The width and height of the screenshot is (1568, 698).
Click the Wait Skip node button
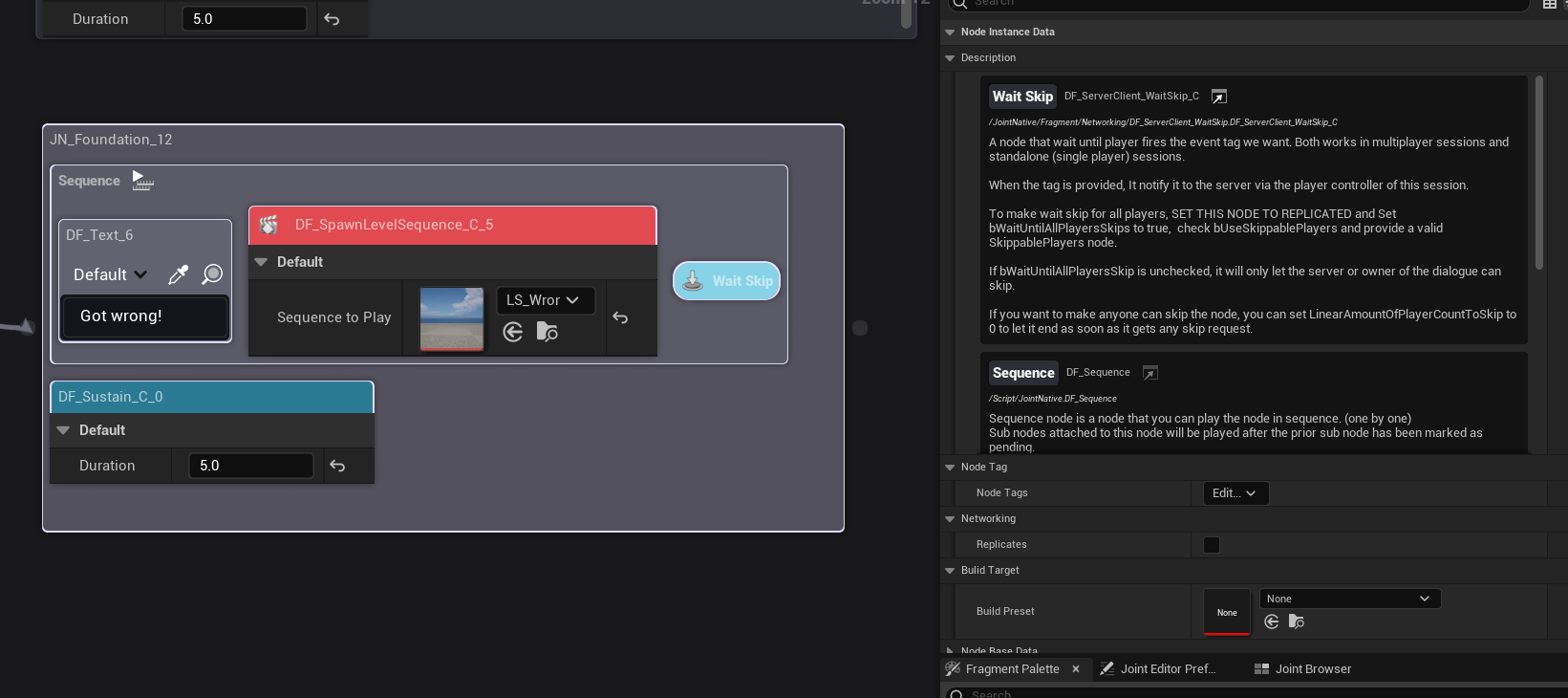tap(727, 281)
